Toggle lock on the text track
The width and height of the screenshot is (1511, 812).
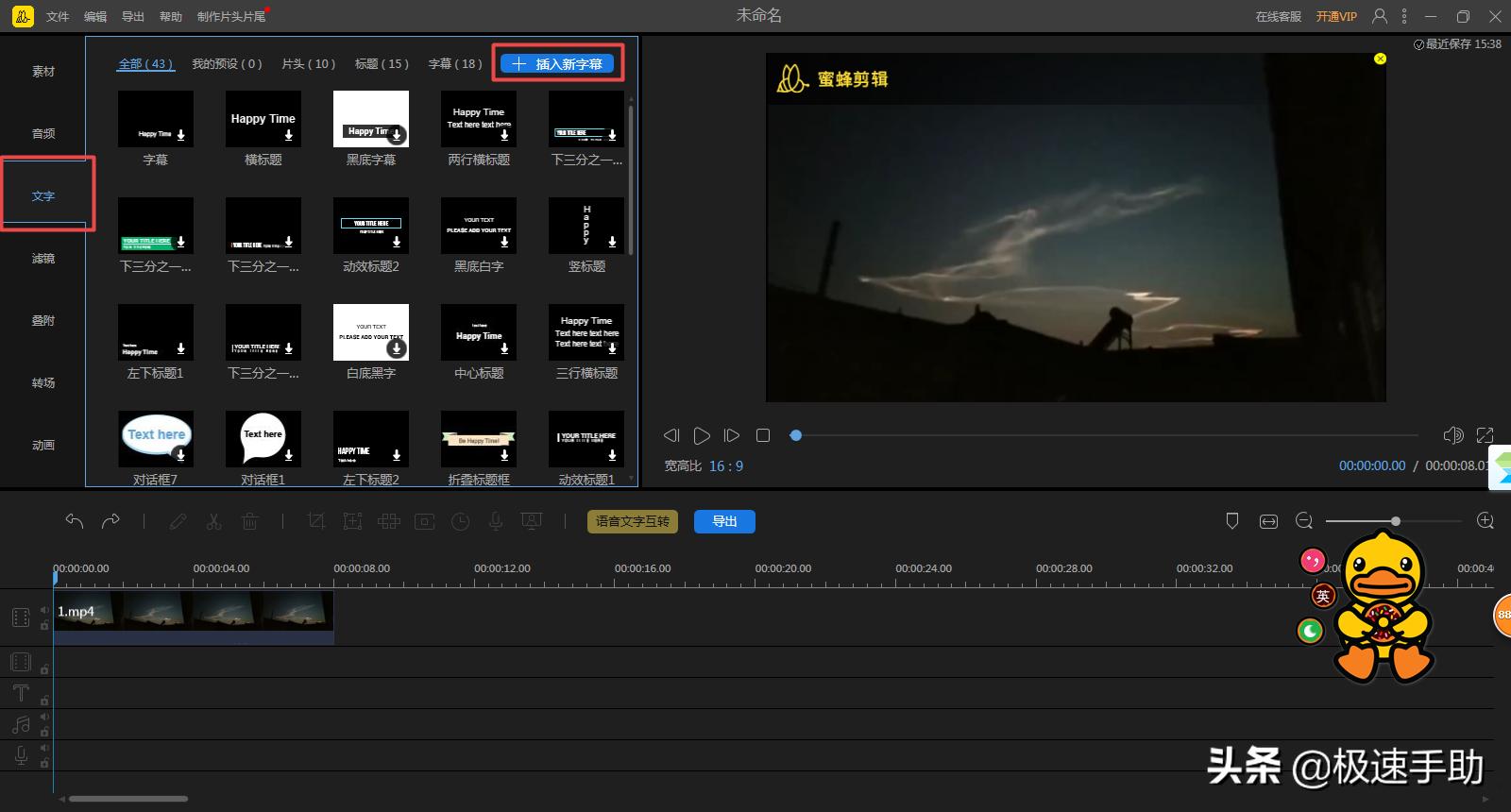point(44,701)
